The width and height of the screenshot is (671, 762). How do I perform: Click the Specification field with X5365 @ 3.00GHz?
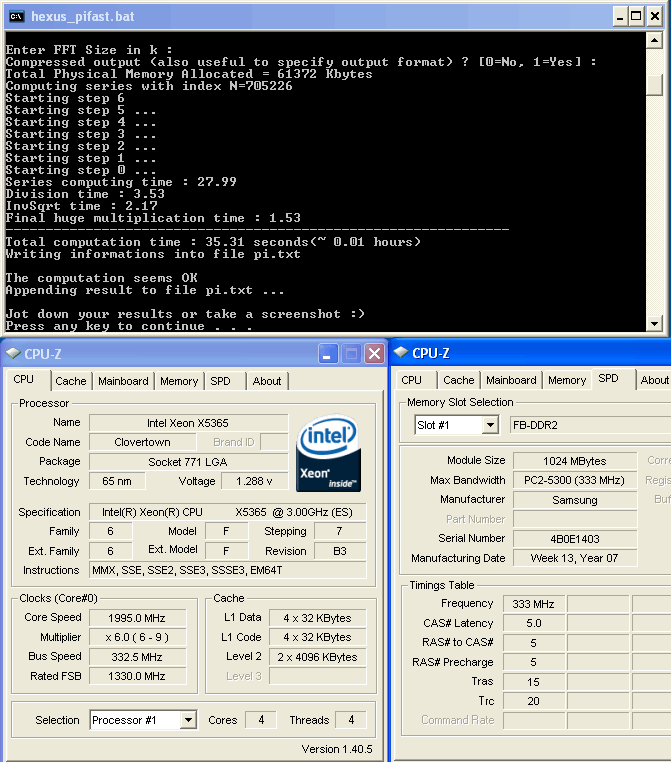(x=227, y=512)
